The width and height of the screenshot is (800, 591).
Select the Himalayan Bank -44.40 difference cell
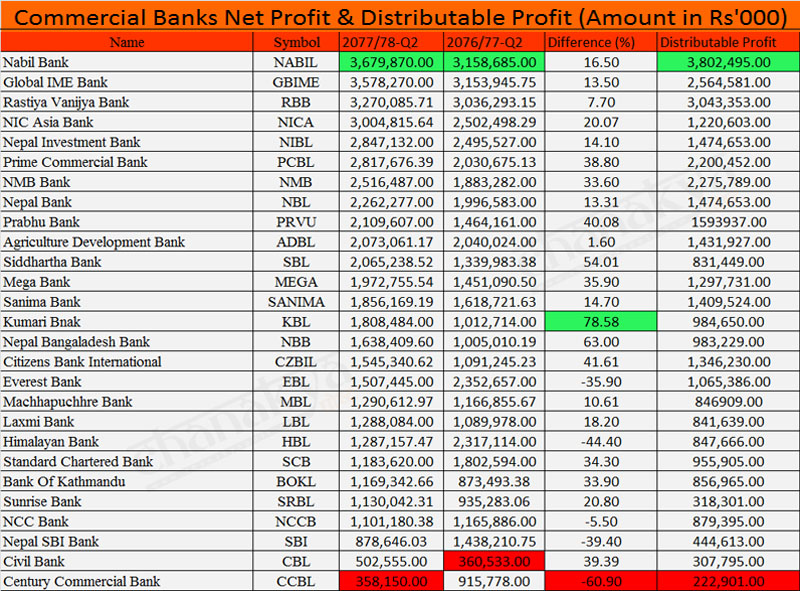coord(600,442)
